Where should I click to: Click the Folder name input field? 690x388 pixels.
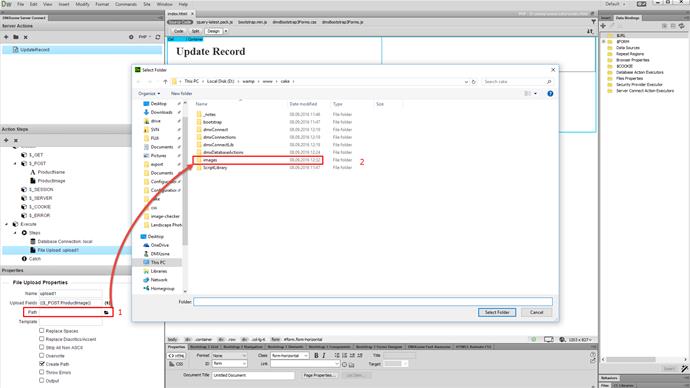(373, 302)
